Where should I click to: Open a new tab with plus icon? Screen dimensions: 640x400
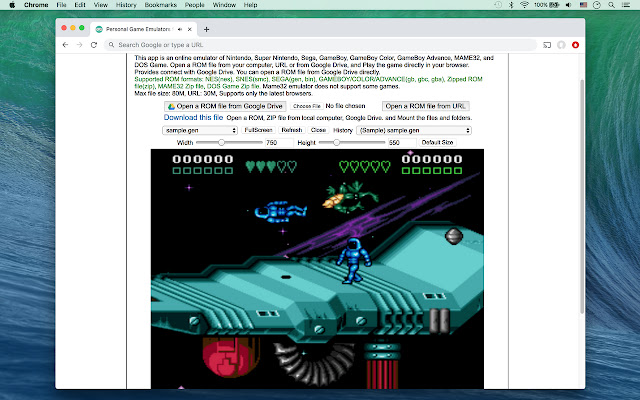point(207,29)
